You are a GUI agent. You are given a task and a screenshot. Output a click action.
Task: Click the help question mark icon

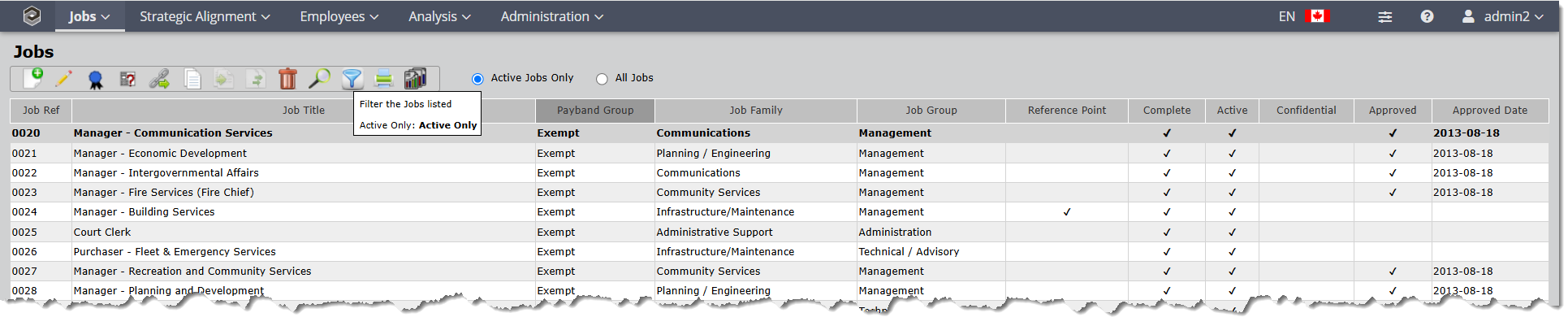1427,16
